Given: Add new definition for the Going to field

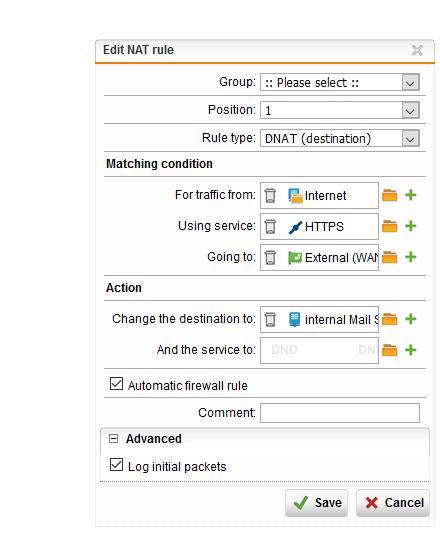Looking at the screenshot, I should [411, 257].
